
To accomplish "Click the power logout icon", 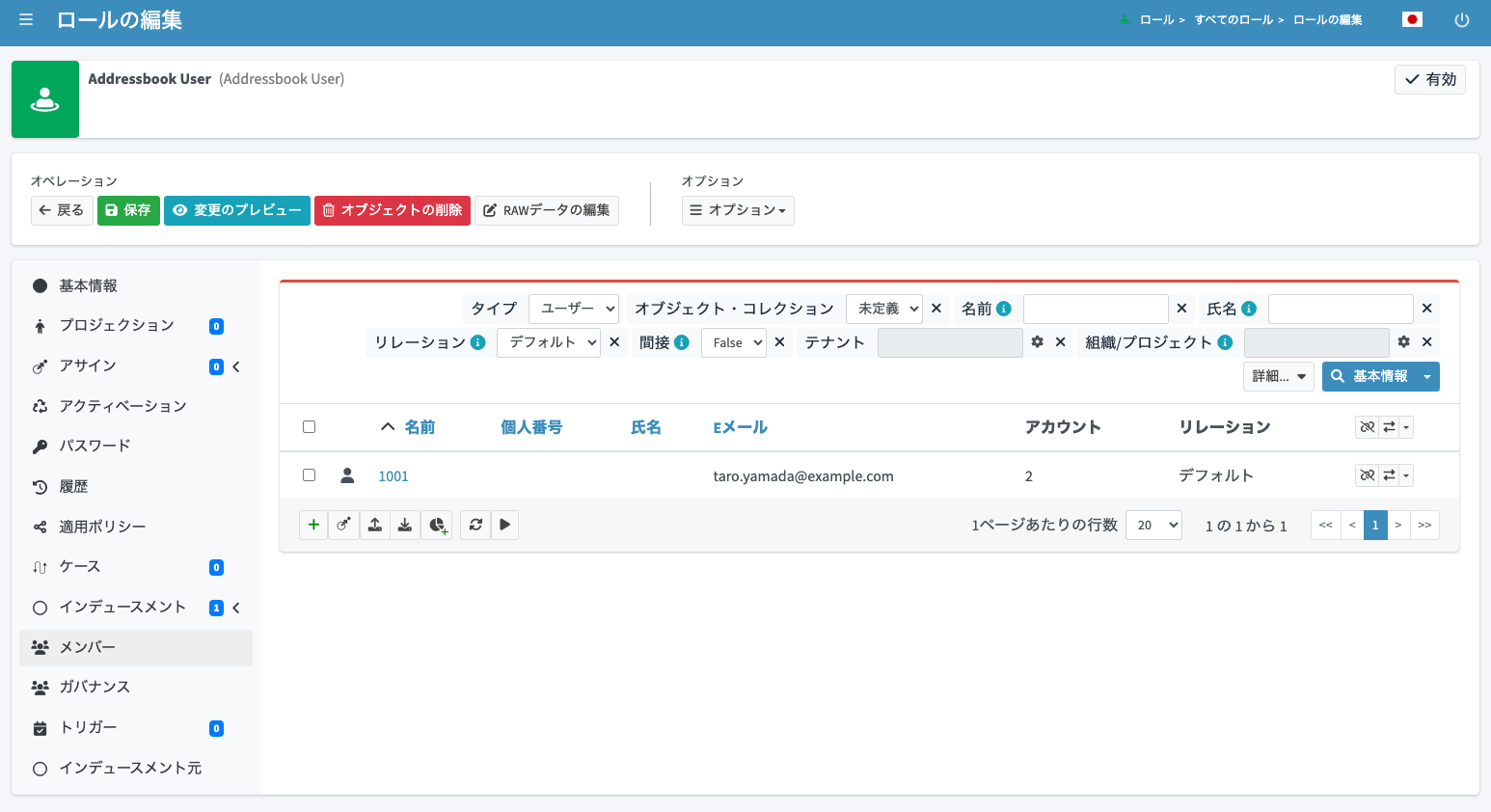I will 1462,19.
